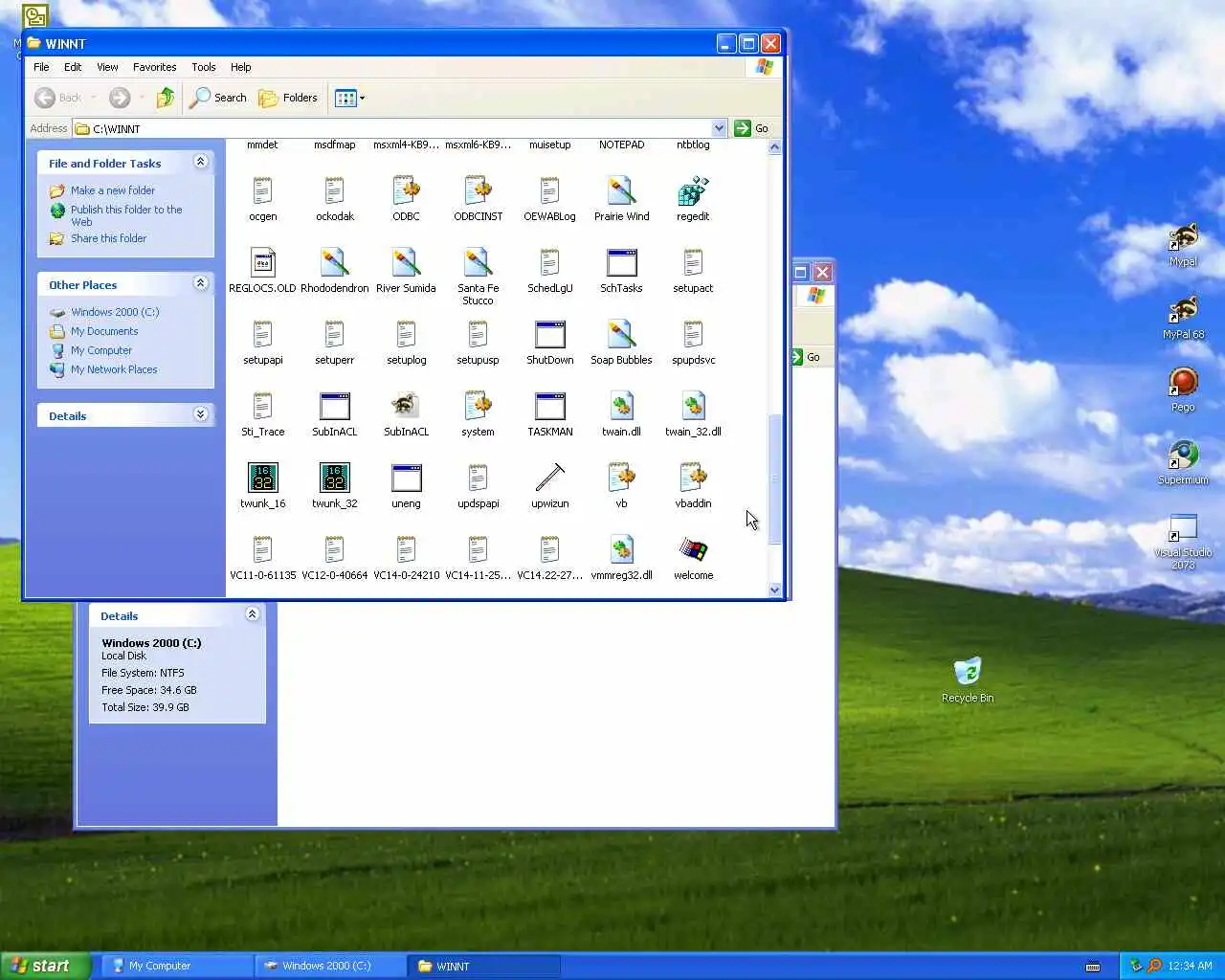Click Make a new folder link
Image resolution: width=1225 pixels, height=980 pixels.
[x=113, y=190]
